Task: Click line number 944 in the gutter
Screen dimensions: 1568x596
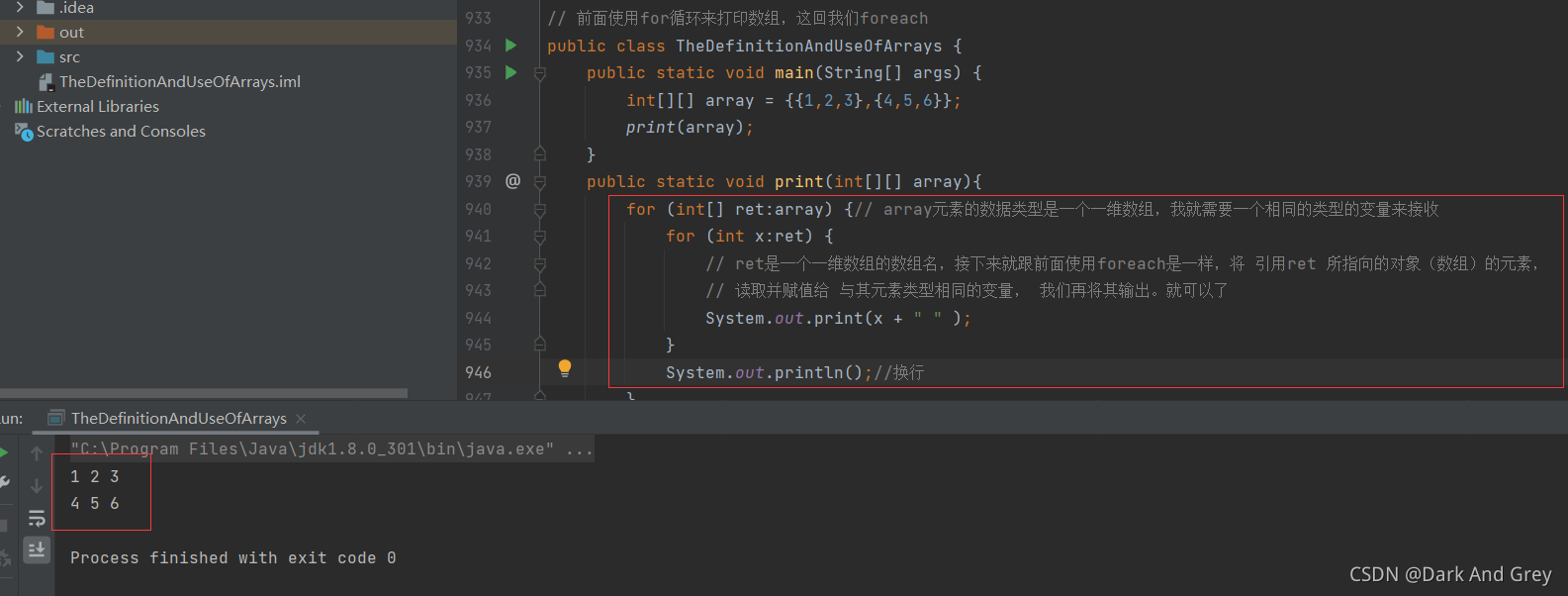Action: tap(478, 318)
